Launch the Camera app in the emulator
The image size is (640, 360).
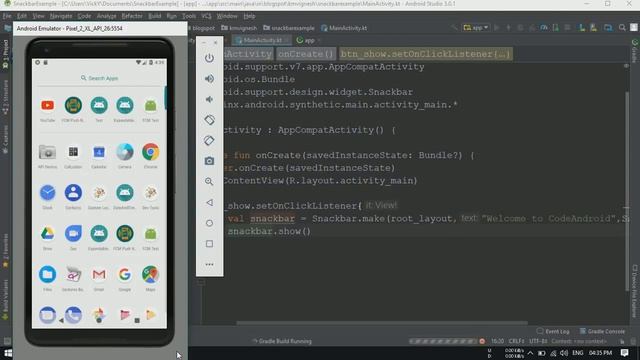click(124, 152)
